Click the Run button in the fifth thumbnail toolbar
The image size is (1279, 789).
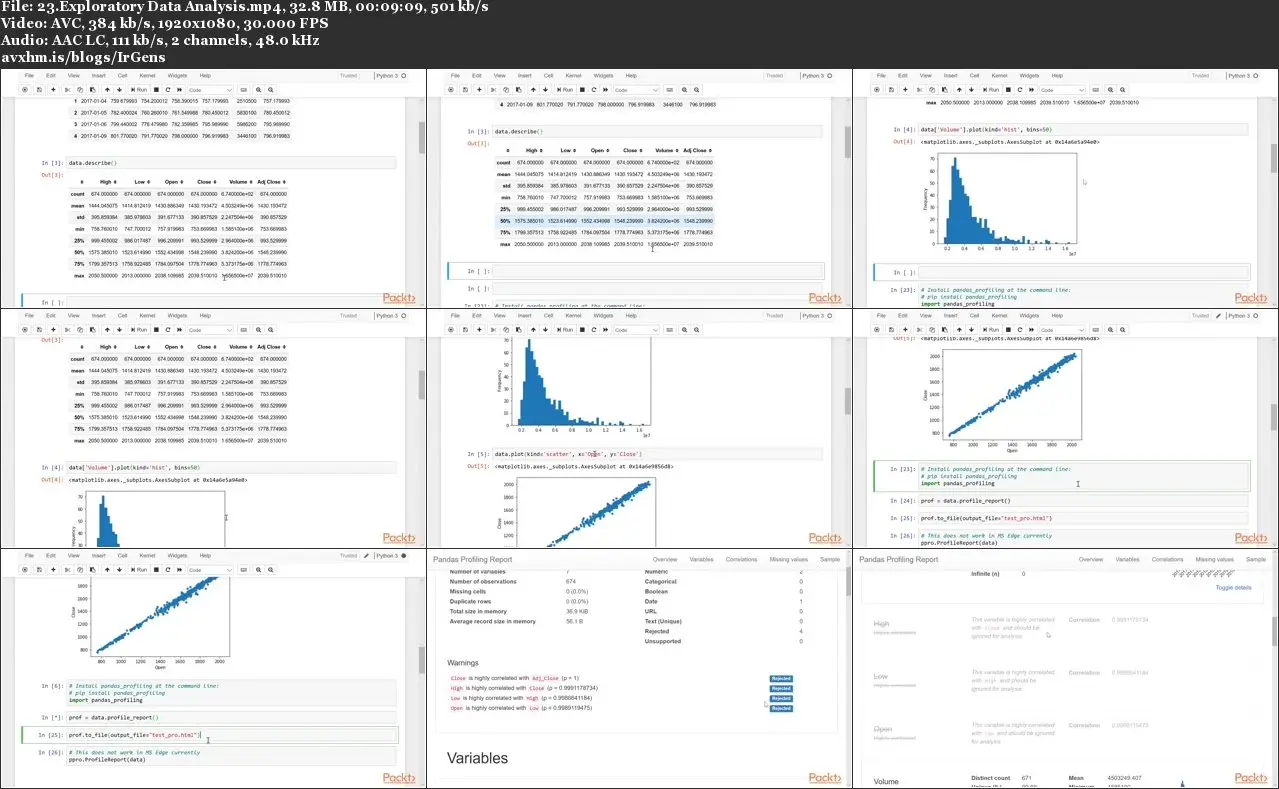(564, 329)
